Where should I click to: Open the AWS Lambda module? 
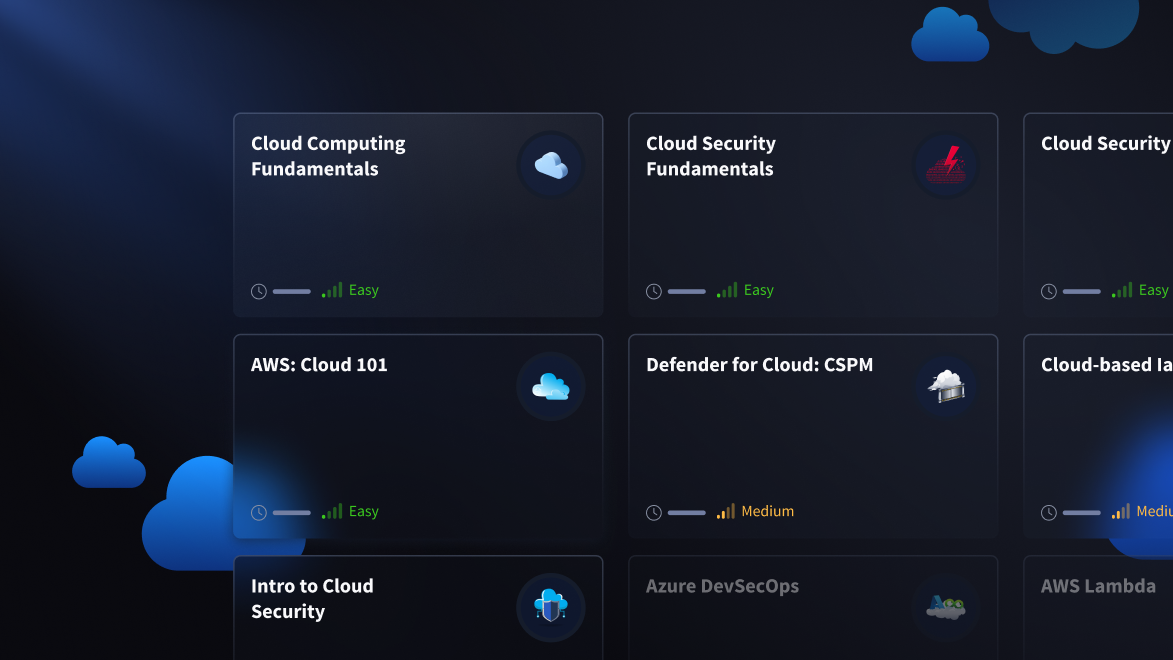click(1098, 608)
